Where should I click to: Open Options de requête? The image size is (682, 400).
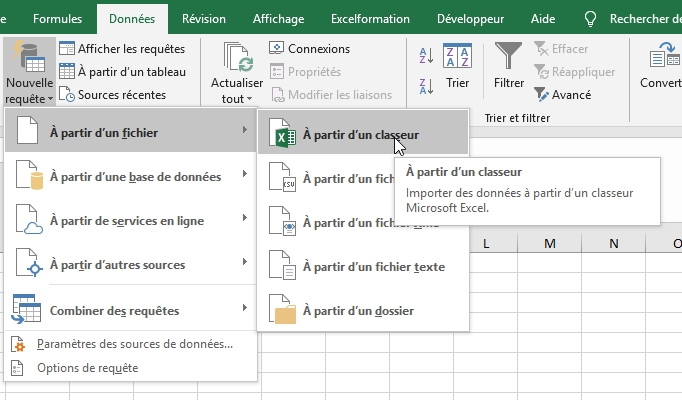[130, 368]
